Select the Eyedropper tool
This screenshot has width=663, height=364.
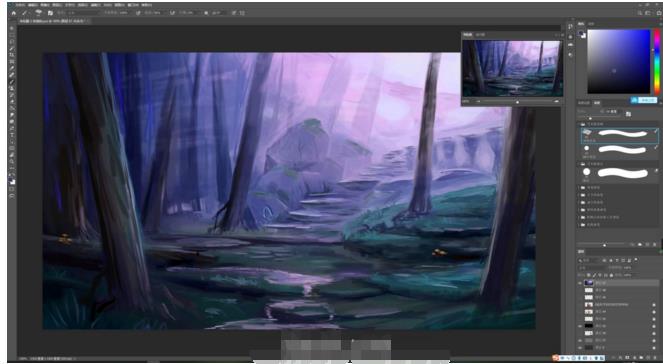(x=11, y=68)
